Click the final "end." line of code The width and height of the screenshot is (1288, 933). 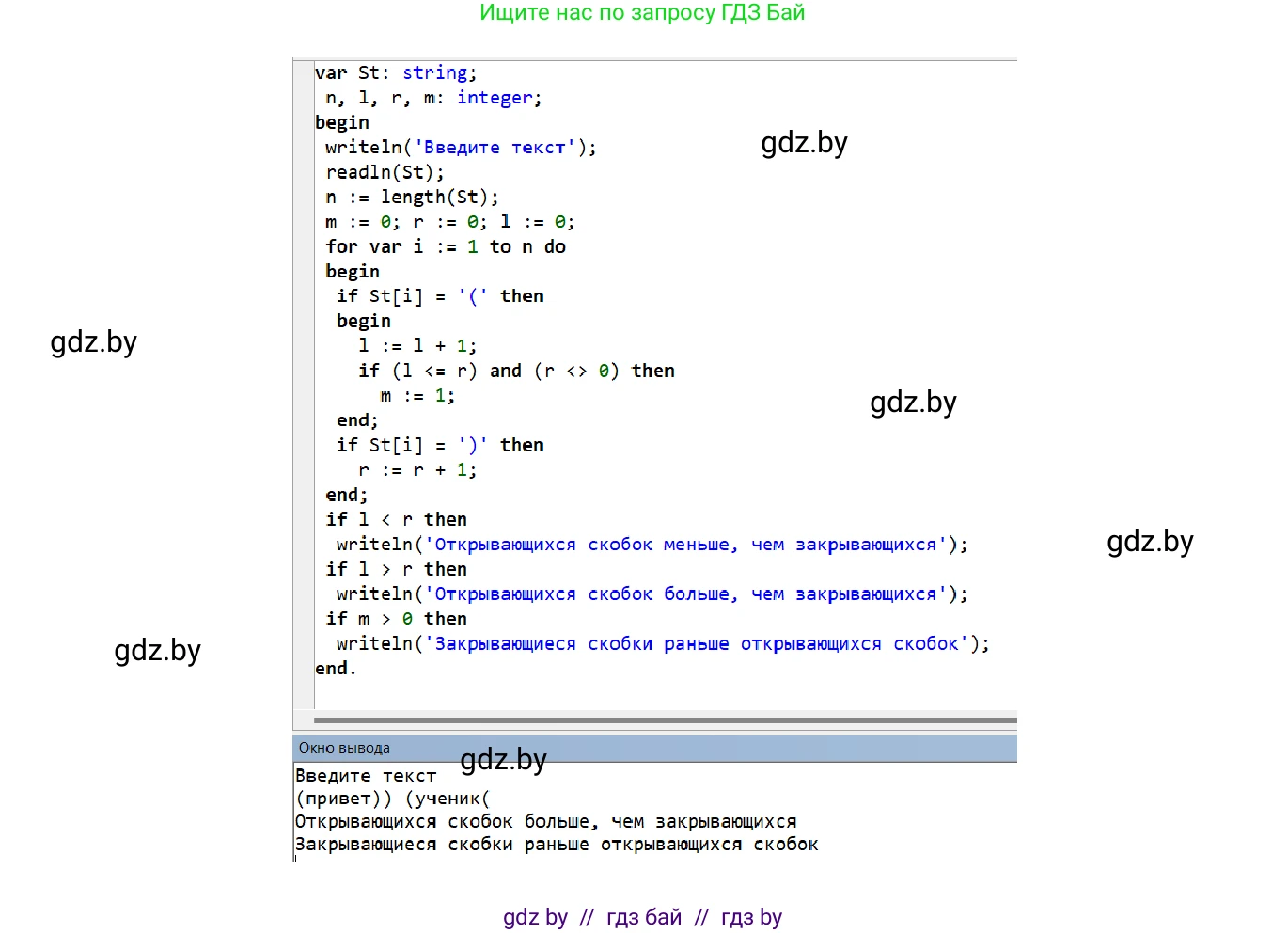point(335,669)
